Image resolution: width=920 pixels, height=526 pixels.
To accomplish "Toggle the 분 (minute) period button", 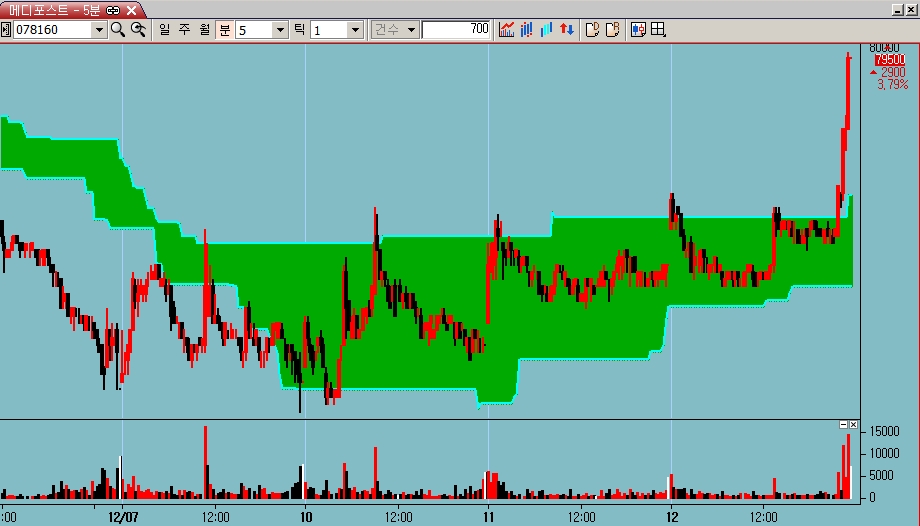I will click(224, 30).
